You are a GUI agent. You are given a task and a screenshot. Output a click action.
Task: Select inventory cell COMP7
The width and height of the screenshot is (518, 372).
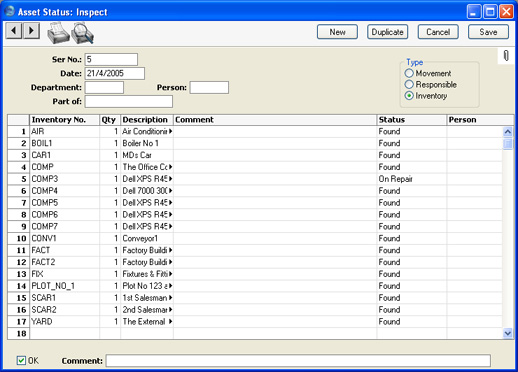65,226
